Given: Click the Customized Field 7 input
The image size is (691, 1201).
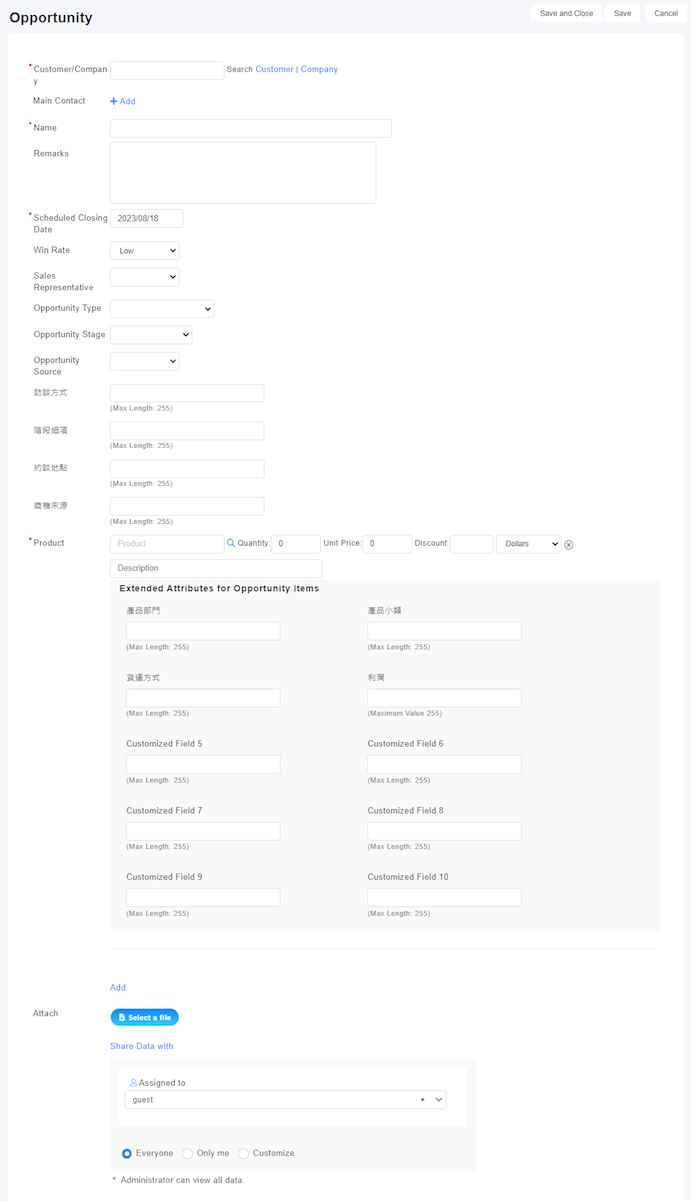Looking at the screenshot, I should pos(203,831).
